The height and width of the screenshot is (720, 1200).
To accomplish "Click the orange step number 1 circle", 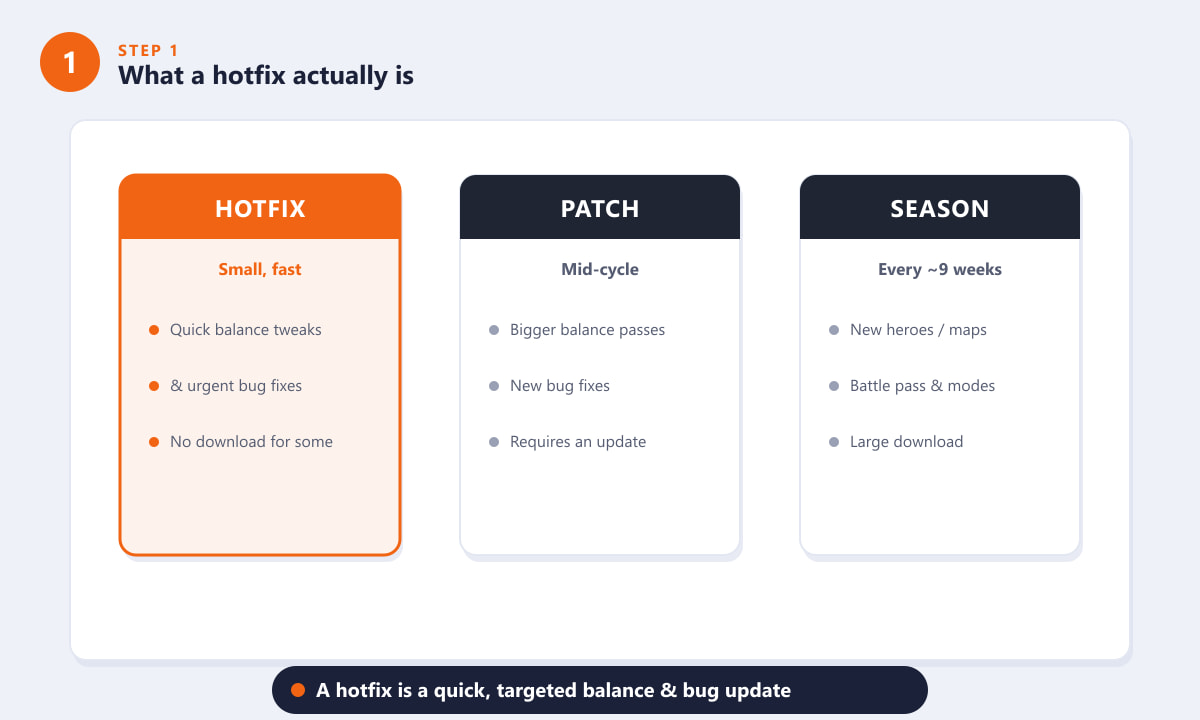I will (x=70, y=62).
